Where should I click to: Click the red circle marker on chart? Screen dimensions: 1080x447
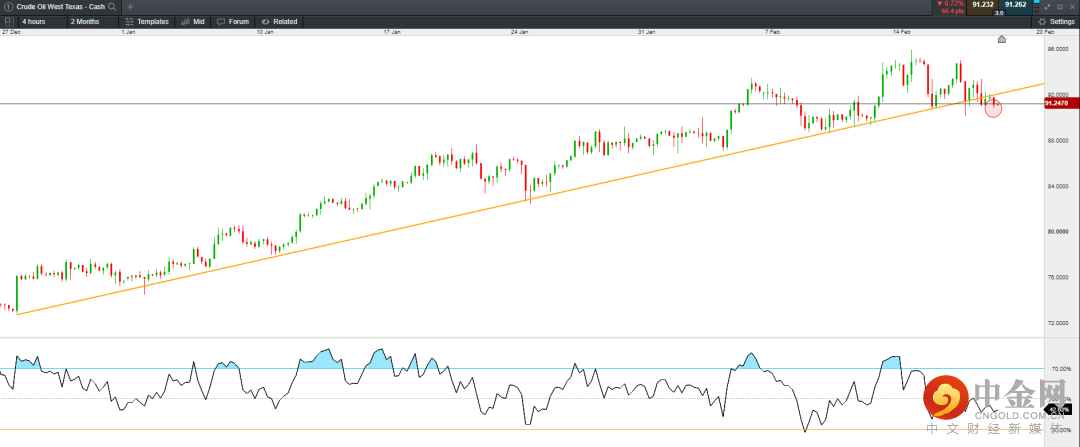tap(993, 108)
